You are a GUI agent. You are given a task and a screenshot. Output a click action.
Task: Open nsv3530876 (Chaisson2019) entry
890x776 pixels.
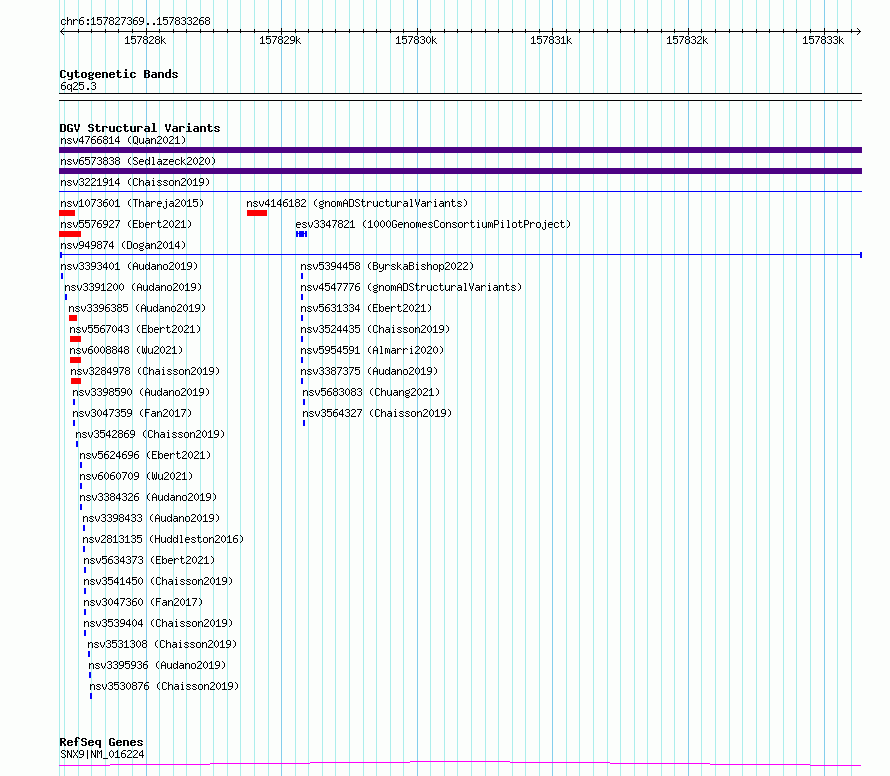click(x=165, y=686)
